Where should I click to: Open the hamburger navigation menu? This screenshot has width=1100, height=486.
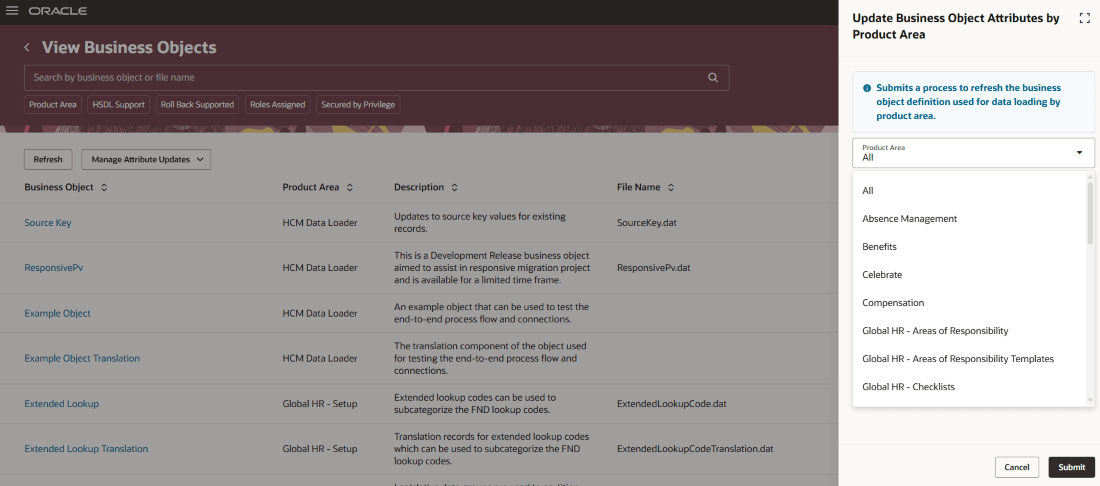pos(11,11)
